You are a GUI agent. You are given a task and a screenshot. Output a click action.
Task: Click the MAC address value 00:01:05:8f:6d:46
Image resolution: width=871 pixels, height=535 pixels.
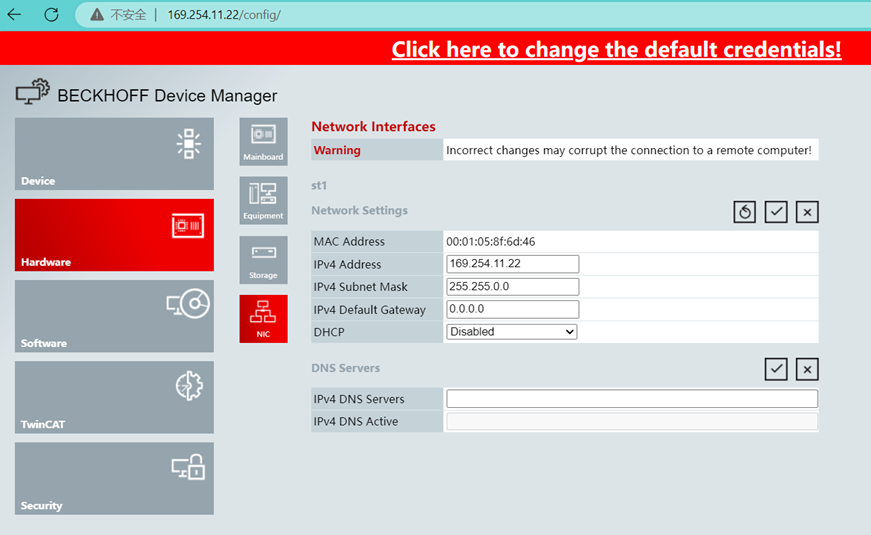[x=490, y=242]
